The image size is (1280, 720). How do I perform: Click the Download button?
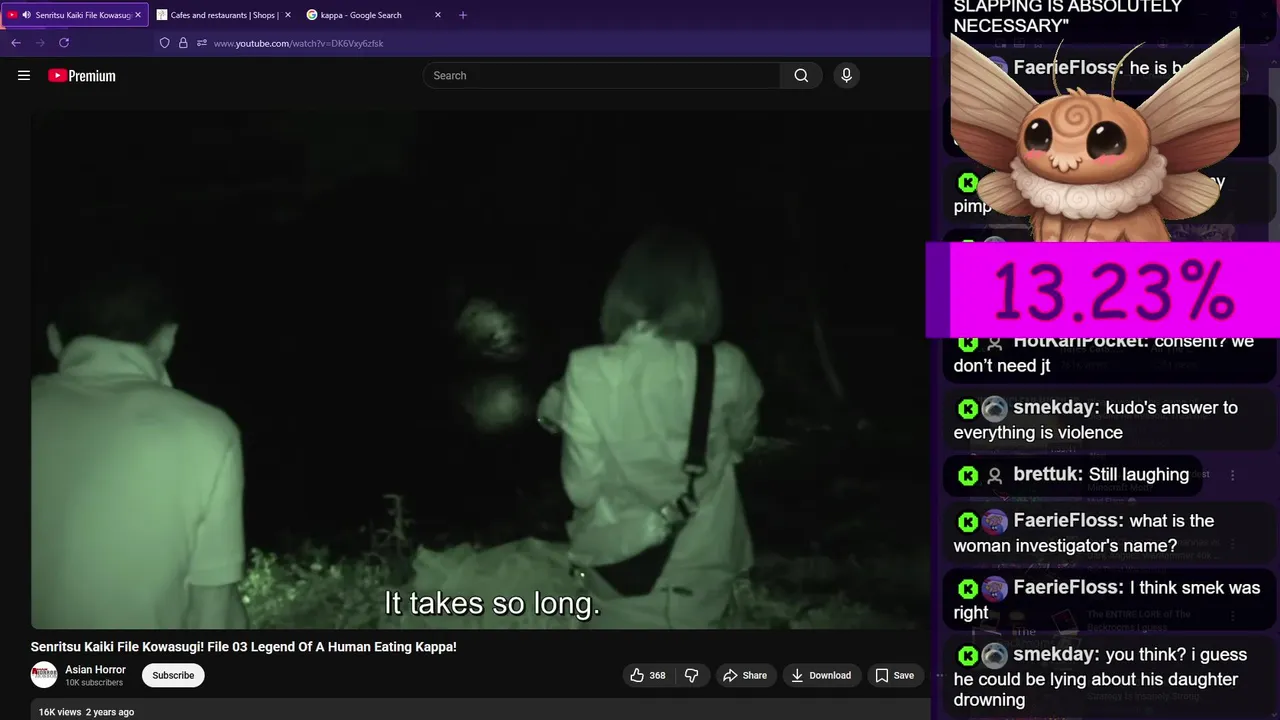tap(821, 675)
